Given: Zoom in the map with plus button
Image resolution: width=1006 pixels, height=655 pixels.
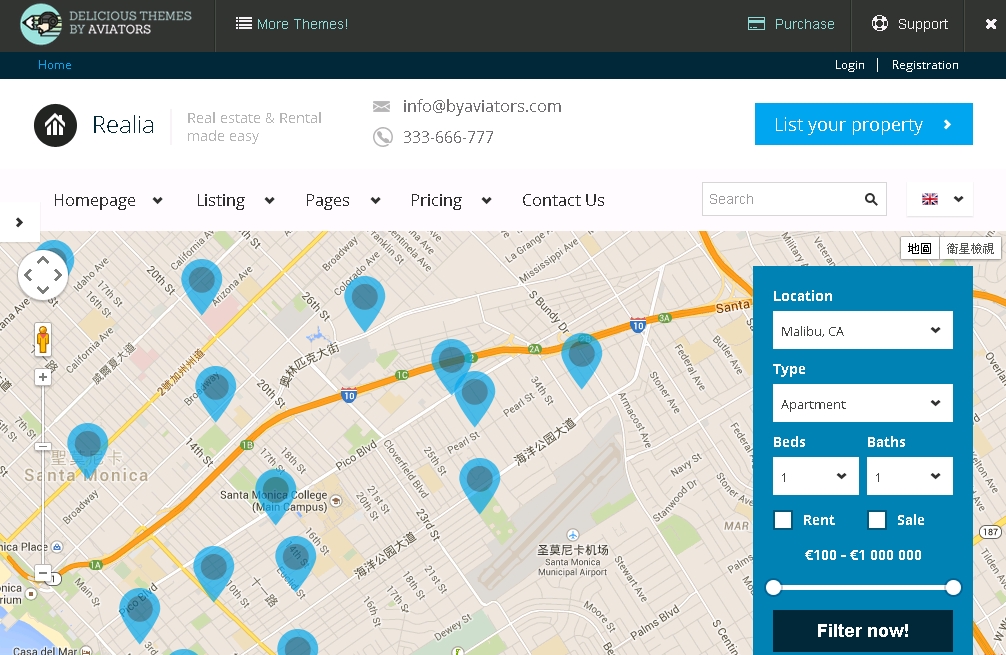Looking at the screenshot, I should (x=43, y=377).
